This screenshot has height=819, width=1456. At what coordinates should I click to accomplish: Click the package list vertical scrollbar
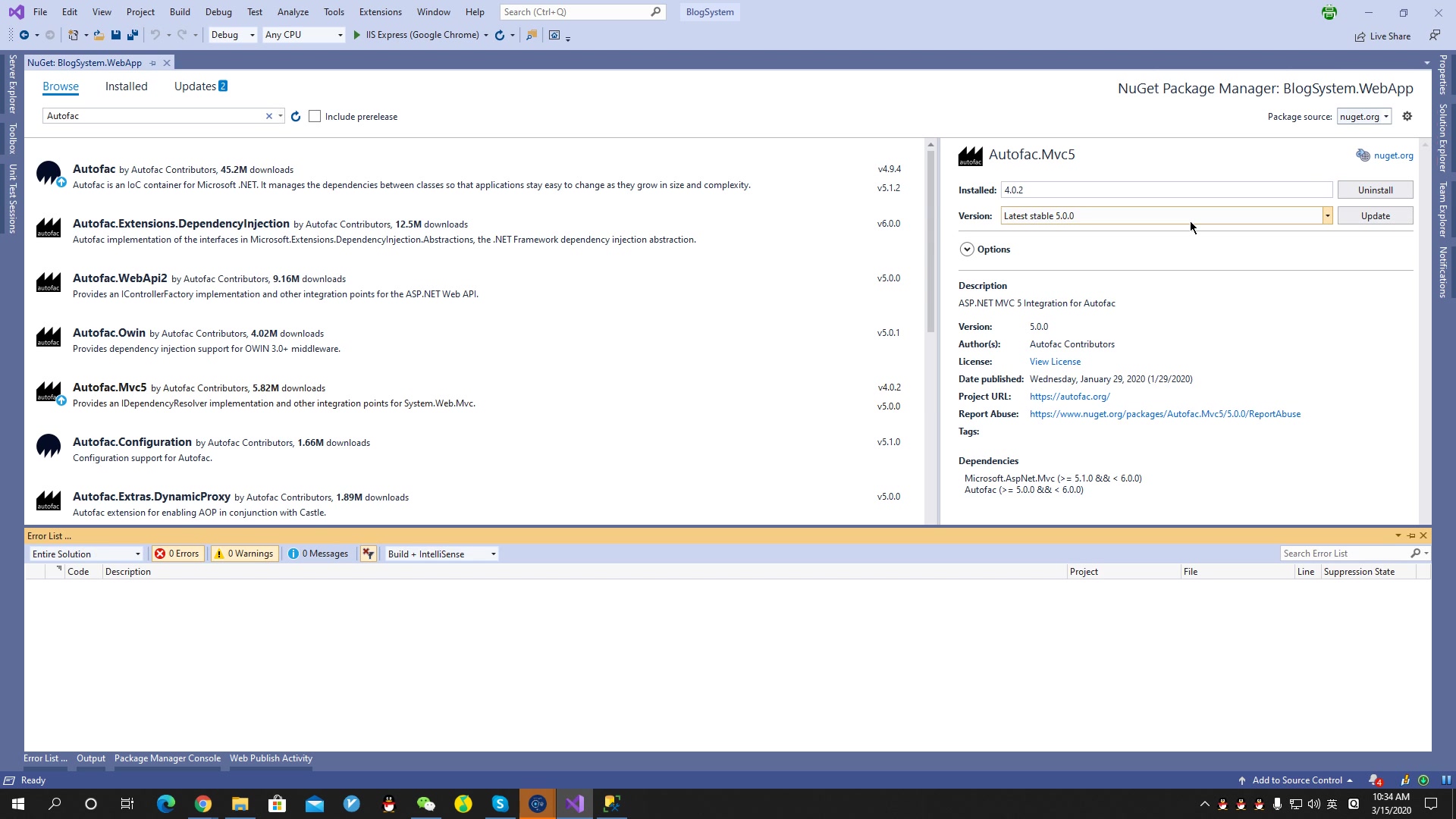(x=930, y=243)
